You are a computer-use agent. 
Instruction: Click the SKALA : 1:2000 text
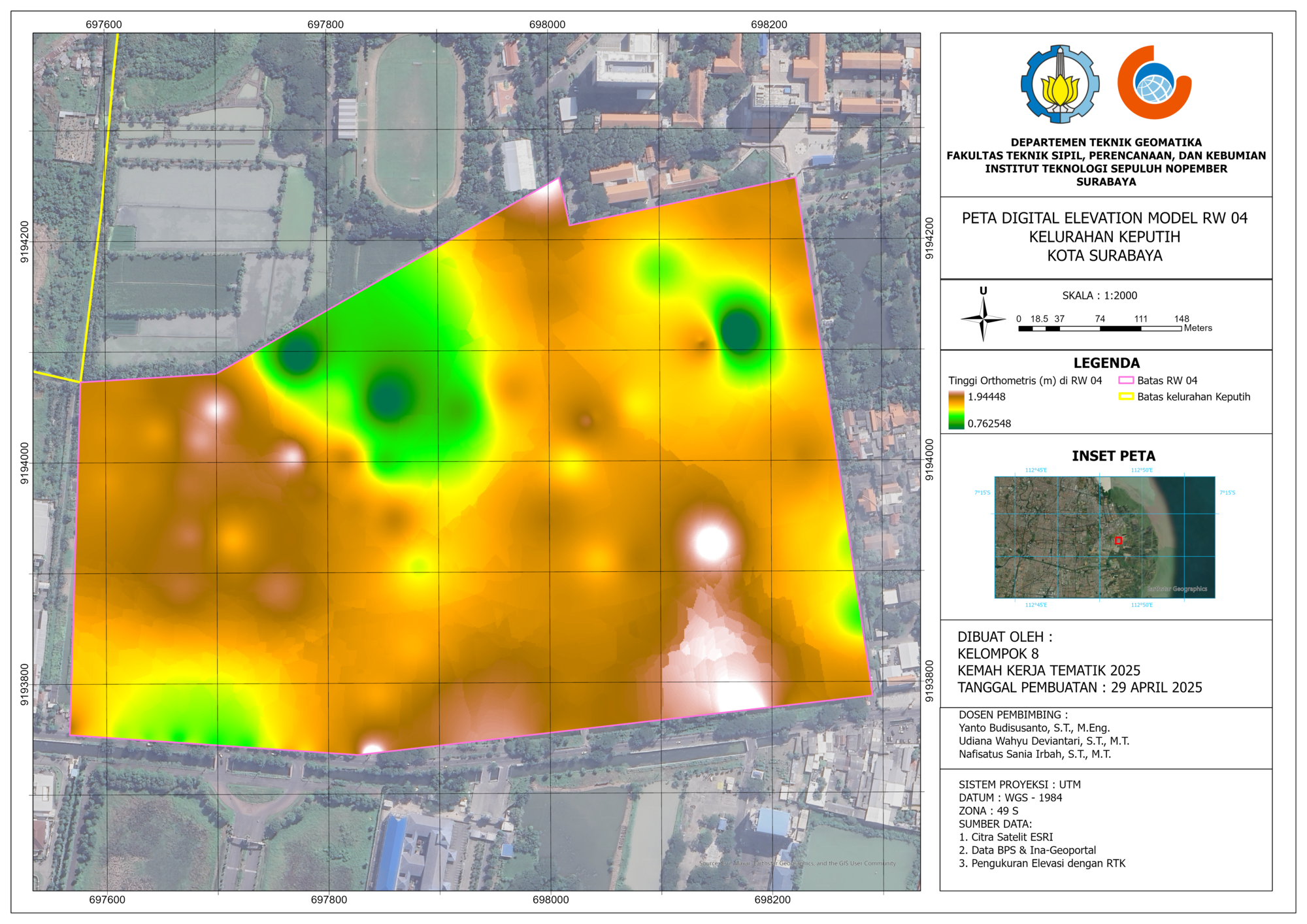(1099, 295)
